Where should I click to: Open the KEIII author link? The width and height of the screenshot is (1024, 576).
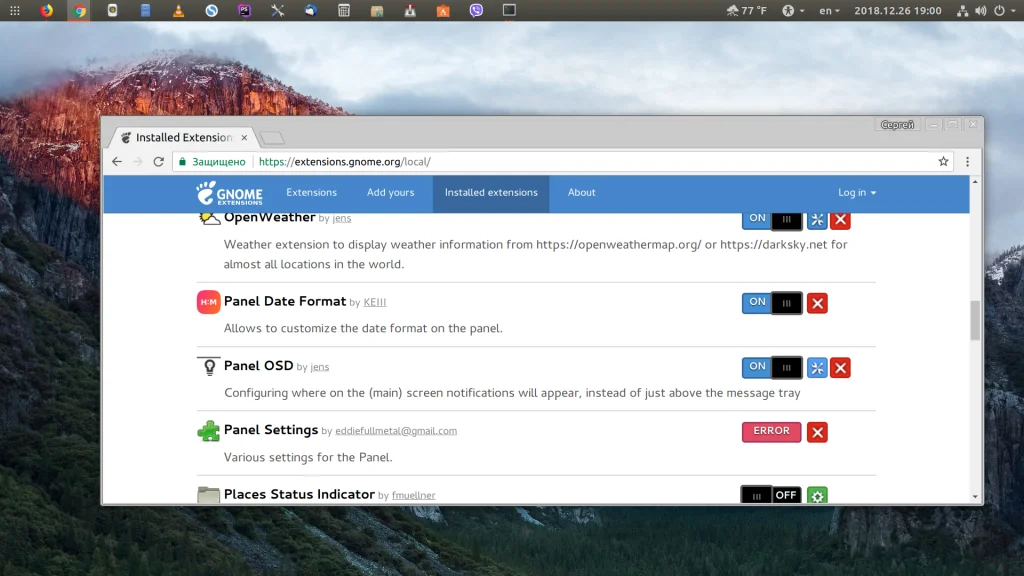(x=375, y=303)
